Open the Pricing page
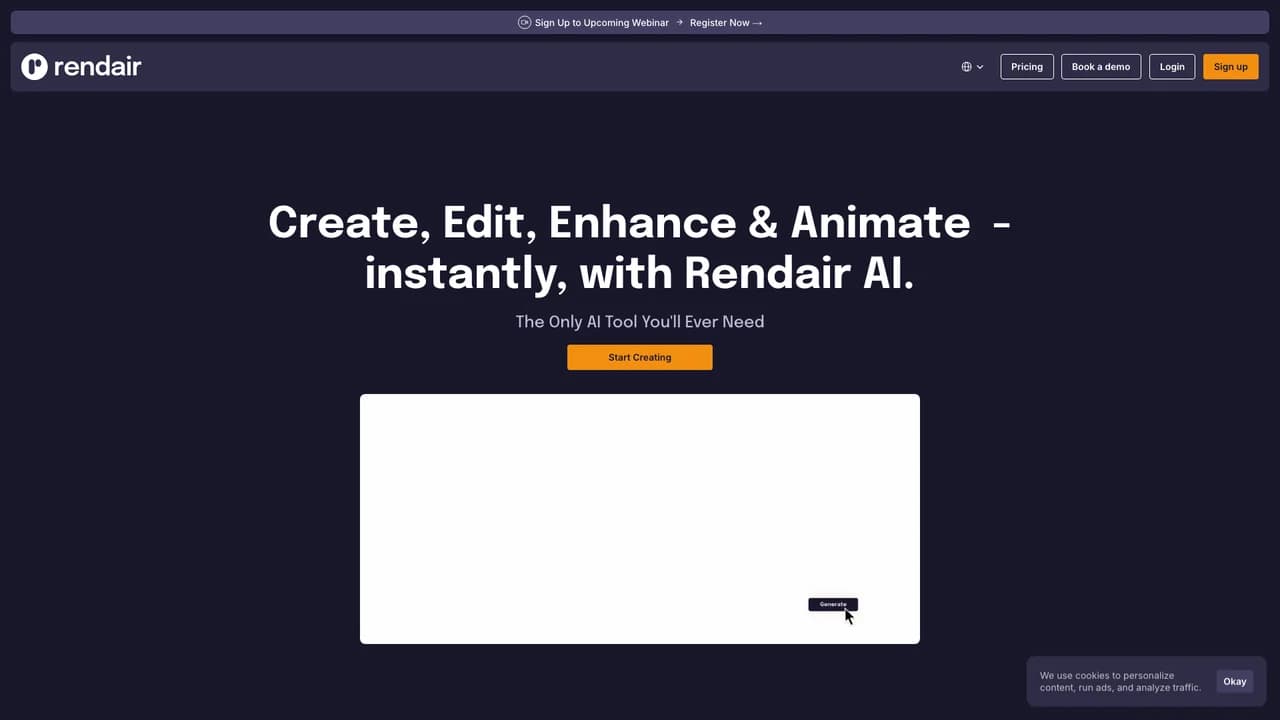Screen dimensions: 1280x720 (x=1027, y=67)
